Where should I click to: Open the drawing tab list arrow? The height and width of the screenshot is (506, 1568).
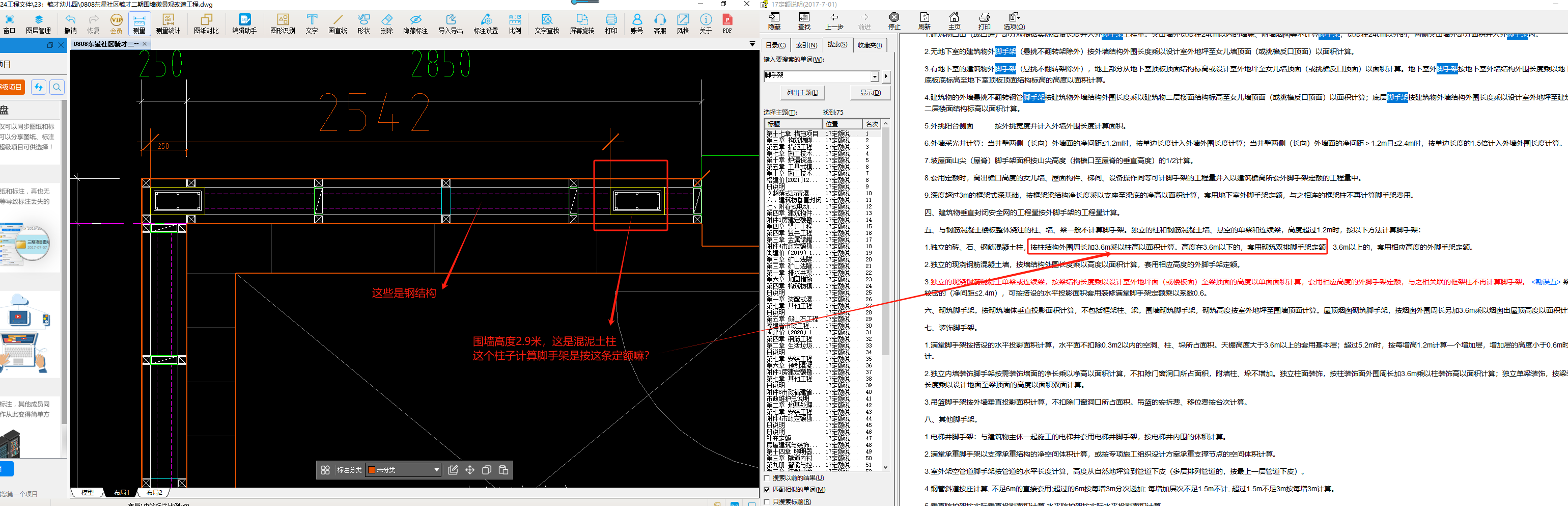752,44
